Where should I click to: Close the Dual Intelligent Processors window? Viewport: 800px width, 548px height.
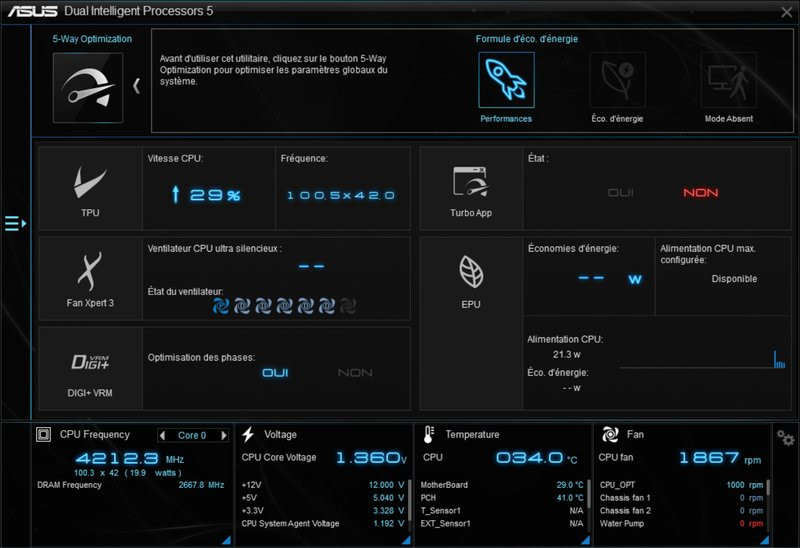pyautogui.click(x=786, y=12)
